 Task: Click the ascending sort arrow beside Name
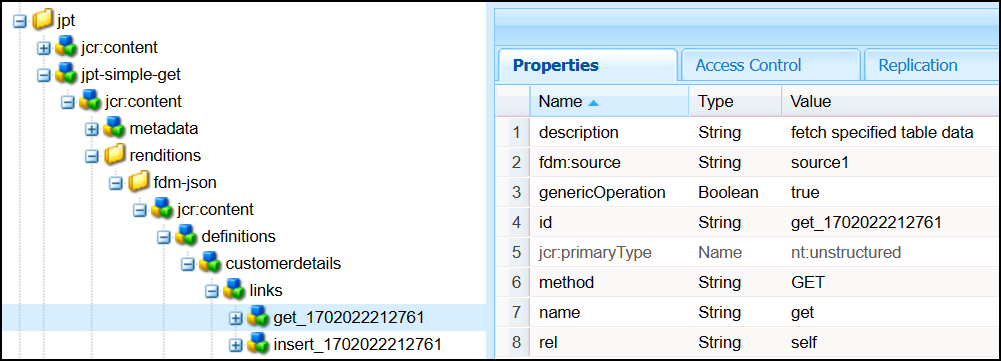pos(593,102)
